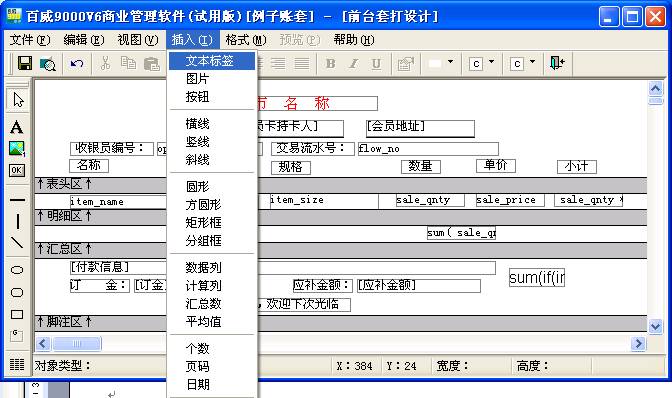Open the 文件(F) menu
The image size is (672, 398).
coord(30,40)
